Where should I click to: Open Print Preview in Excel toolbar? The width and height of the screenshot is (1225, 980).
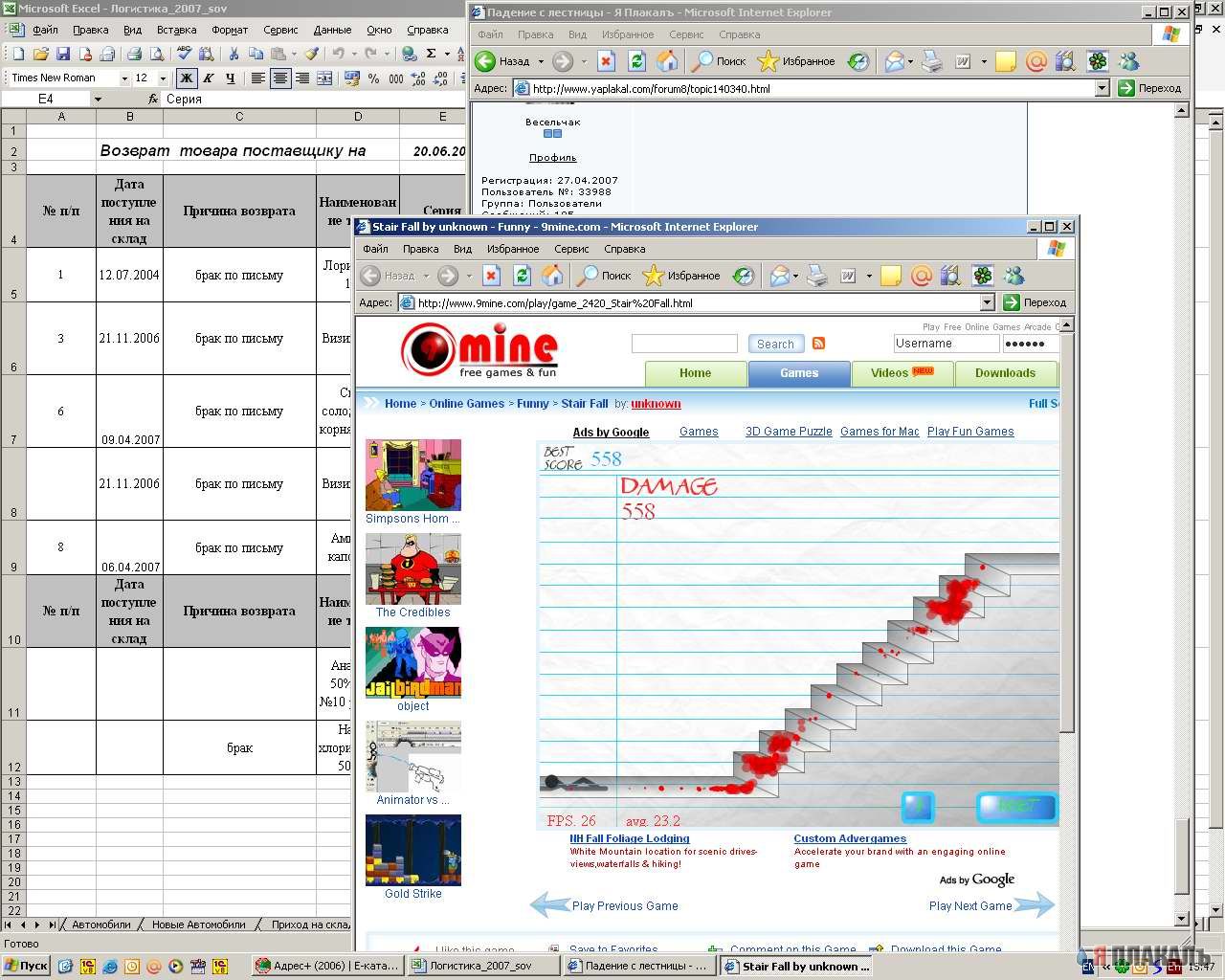point(156,54)
